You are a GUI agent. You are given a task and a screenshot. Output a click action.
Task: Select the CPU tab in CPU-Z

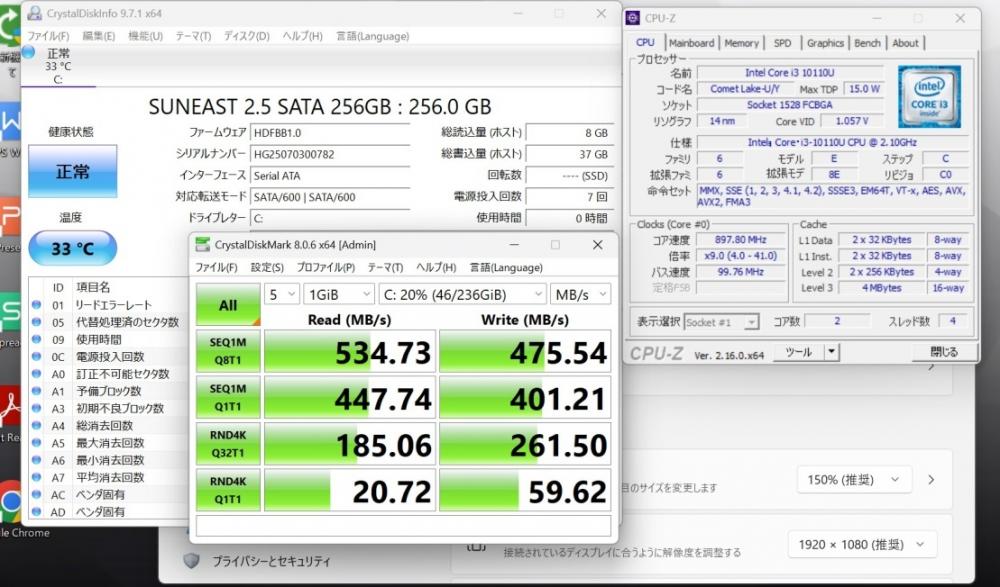pyautogui.click(x=645, y=43)
